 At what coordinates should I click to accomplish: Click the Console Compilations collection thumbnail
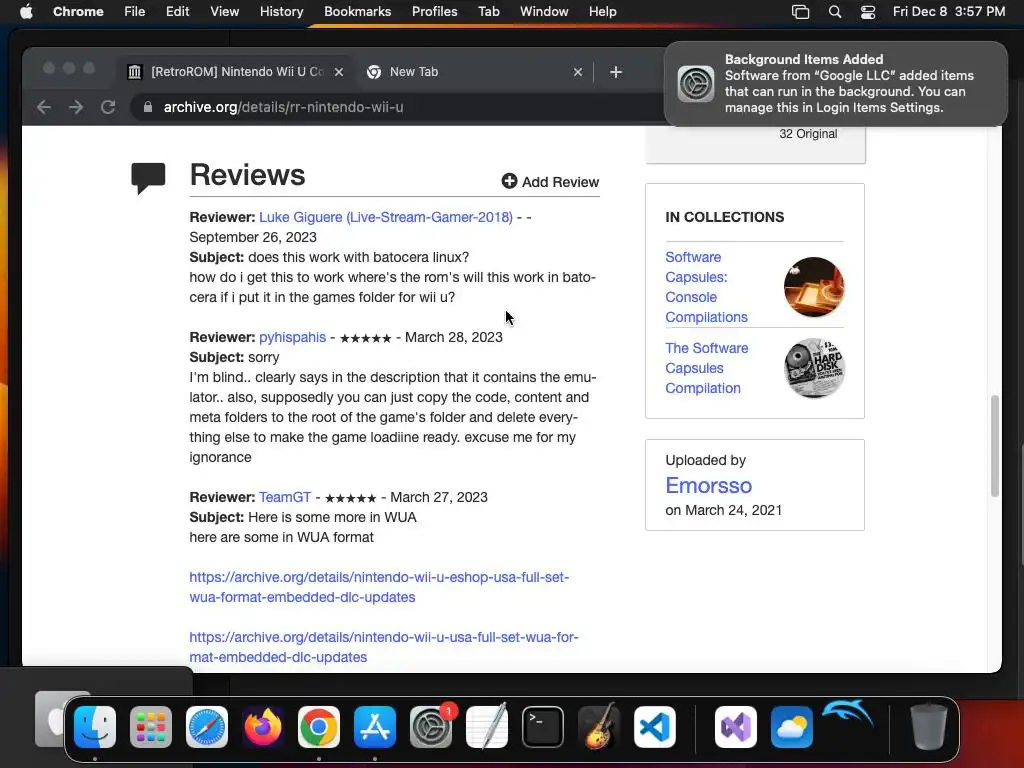814,287
